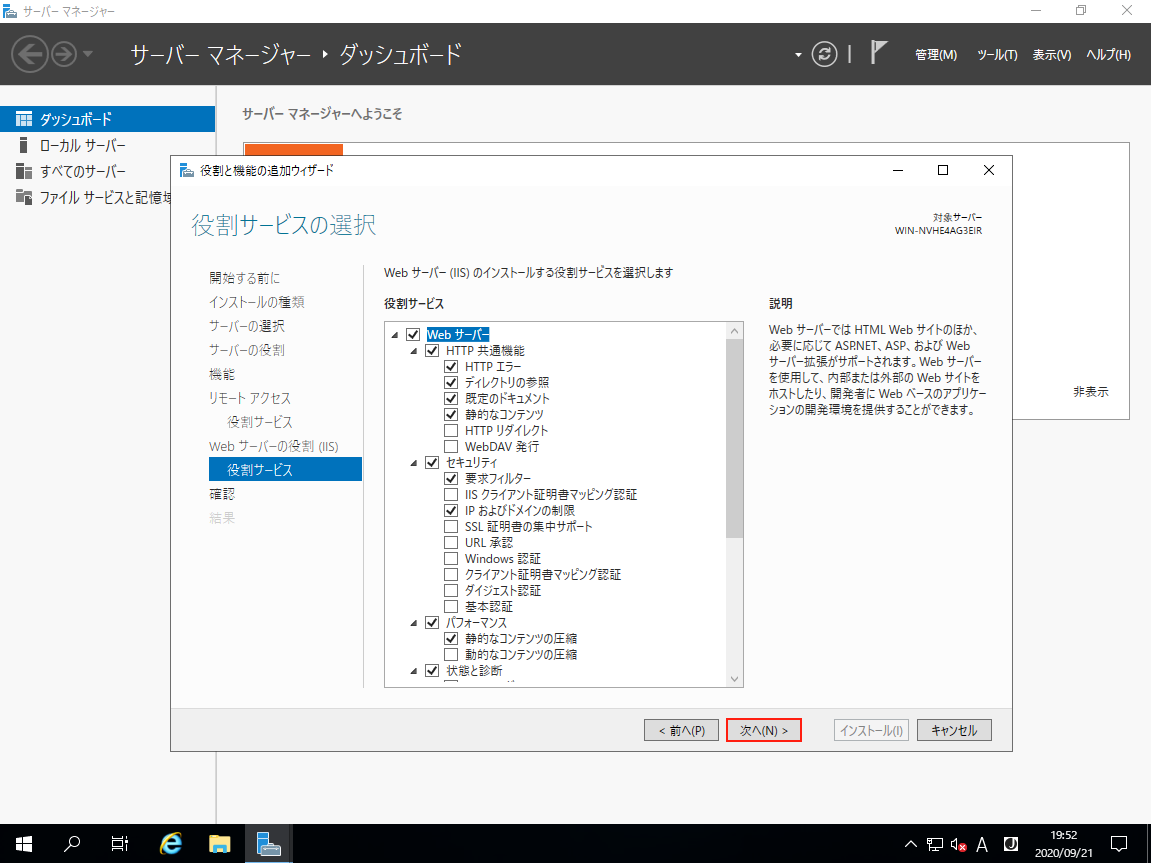Image resolution: width=1151 pixels, height=863 pixels.
Task: Collapse the HTTP 共通機能 tree node
Action: [414, 351]
